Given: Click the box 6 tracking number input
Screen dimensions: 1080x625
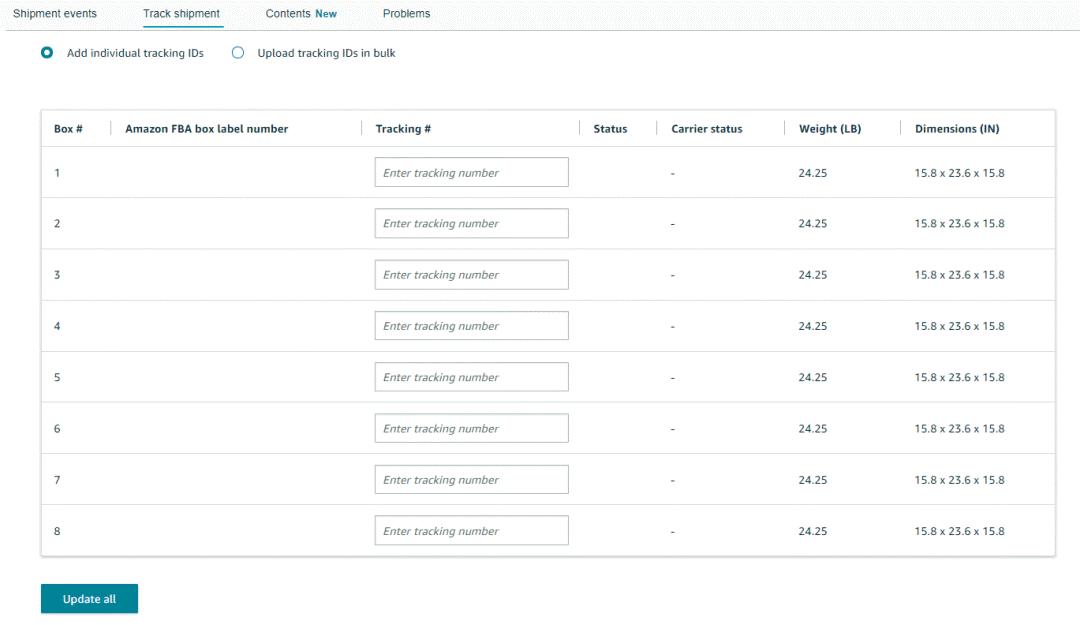Looking at the screenshot, I should pyautogui.click(x=471, y=429).
